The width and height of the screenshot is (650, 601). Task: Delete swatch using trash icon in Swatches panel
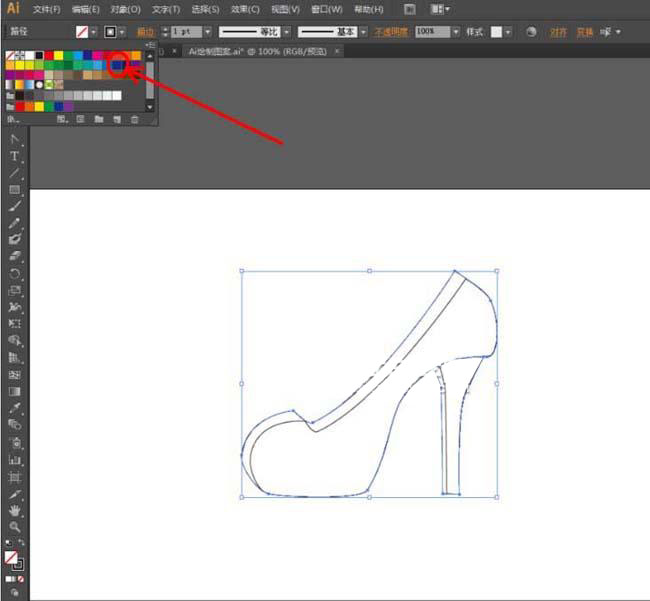tap(134, 119)
